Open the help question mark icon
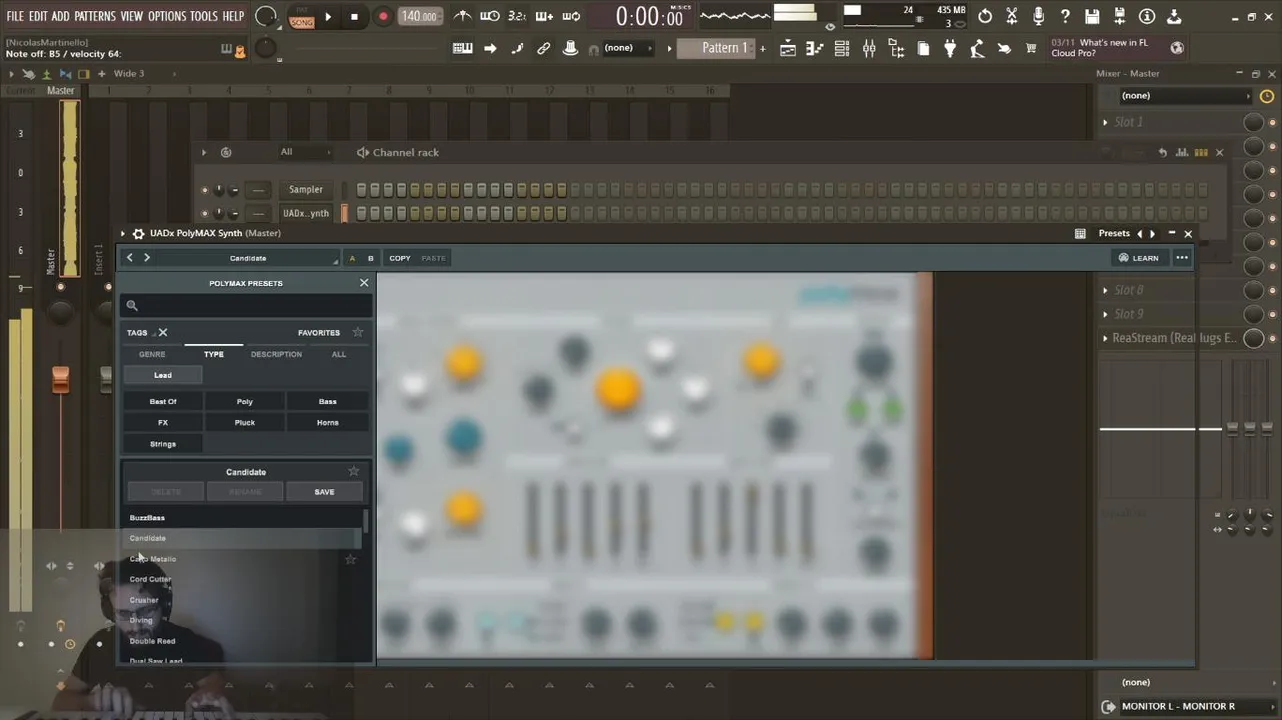Image resolution: width=1282 pixels, height=720 pixels. click(x=1065, y=16)
